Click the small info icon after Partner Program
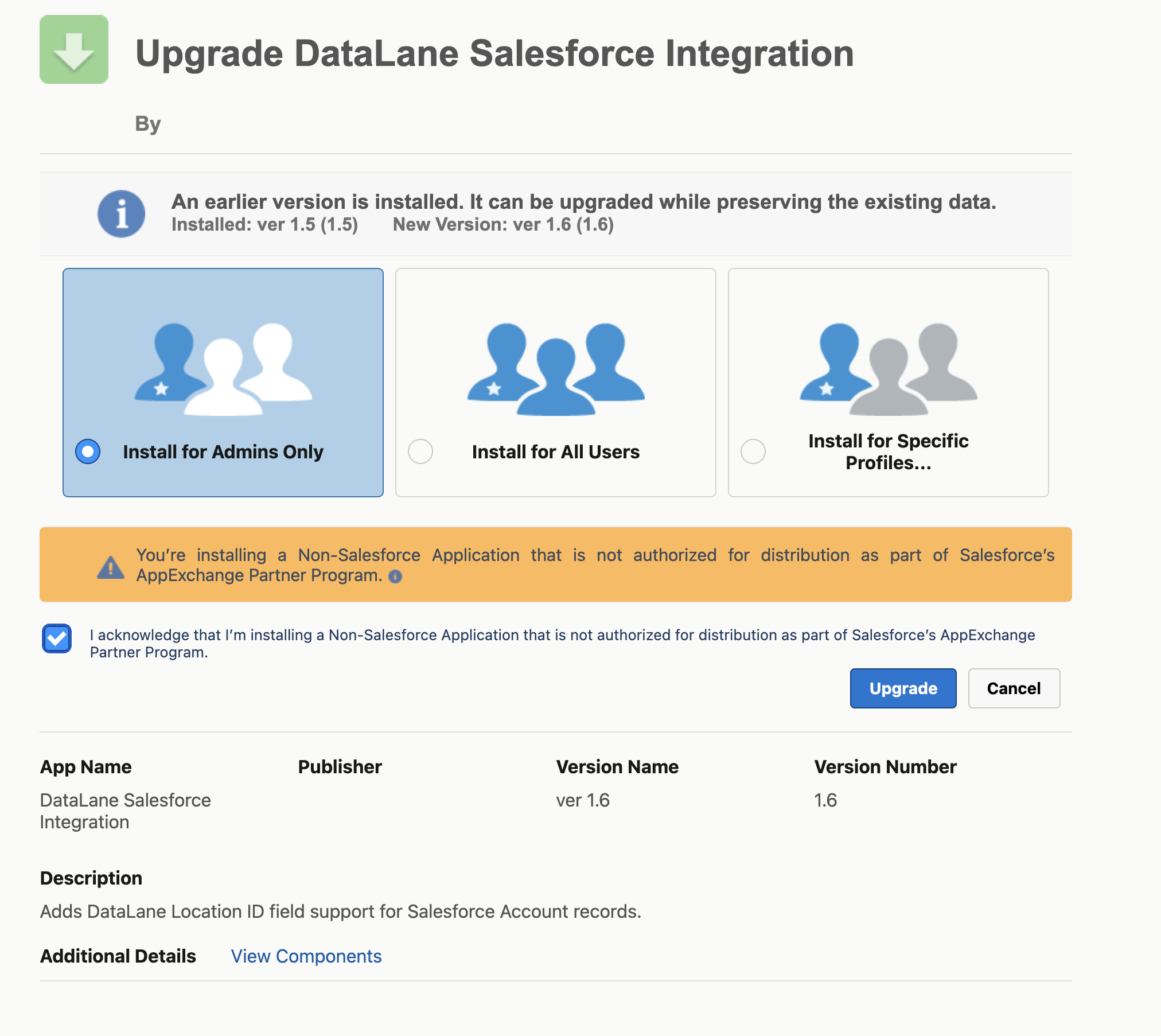Screen dimensions: 1161x1036 click(x=395, y=577)
